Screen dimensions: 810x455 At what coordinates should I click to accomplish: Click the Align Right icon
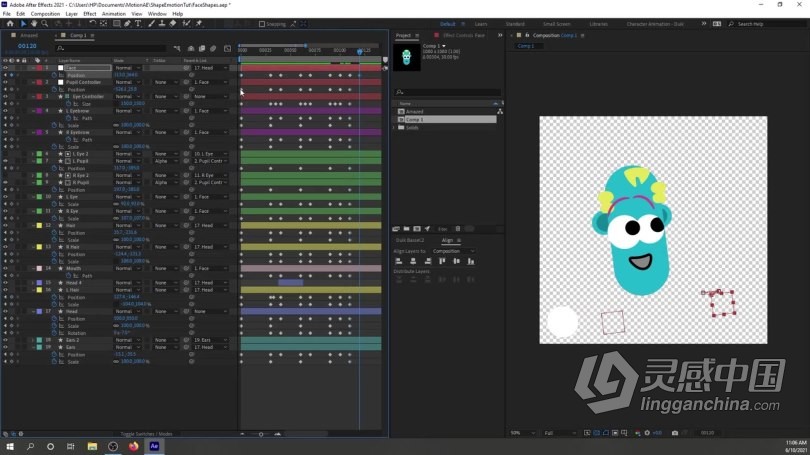pos(427,261)
